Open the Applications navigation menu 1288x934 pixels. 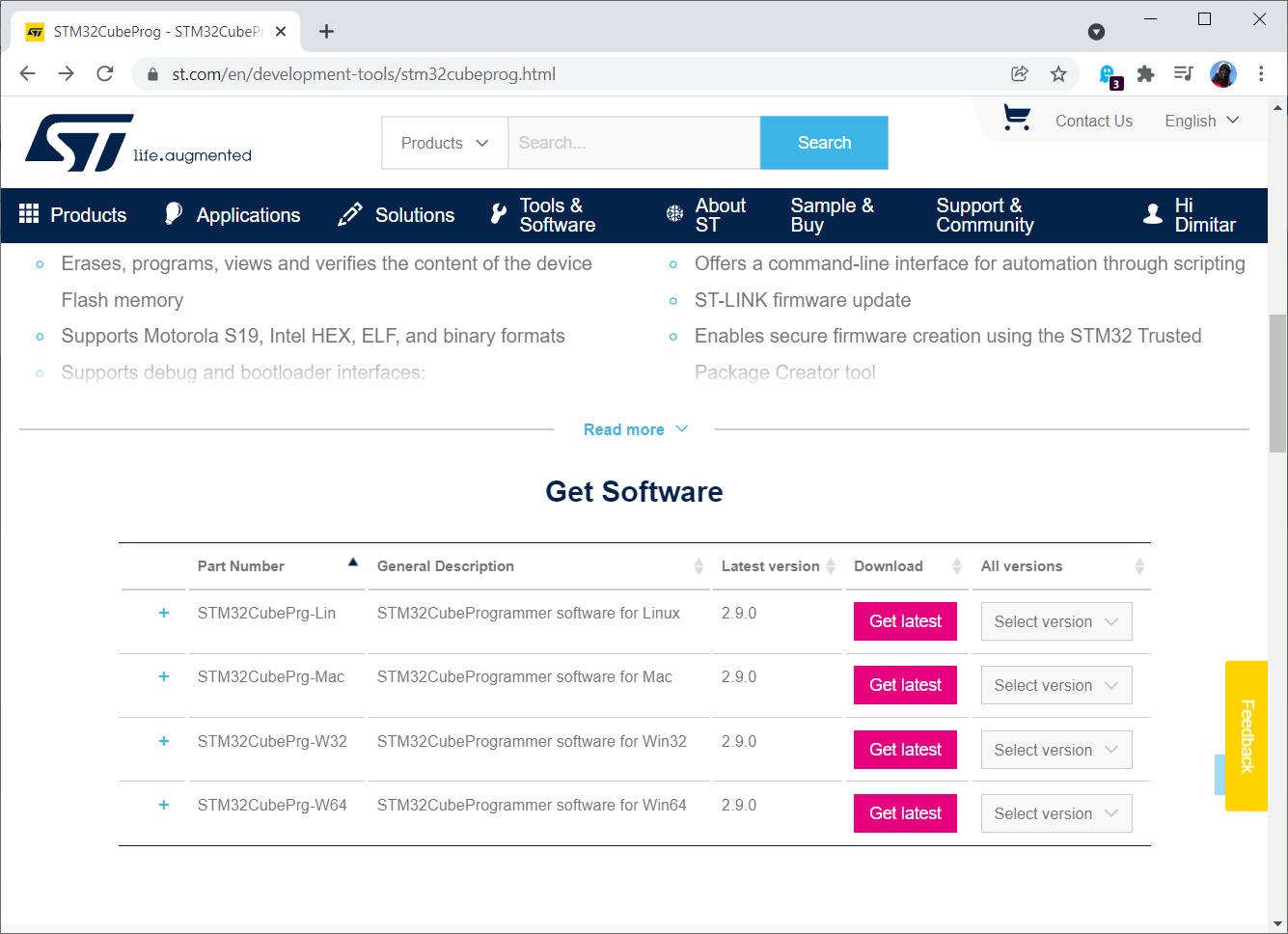tap(233, 215)
